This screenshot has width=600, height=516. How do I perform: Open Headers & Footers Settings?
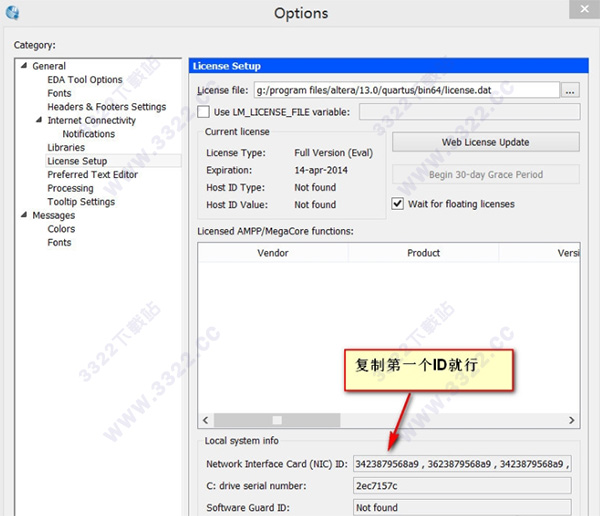106,107
